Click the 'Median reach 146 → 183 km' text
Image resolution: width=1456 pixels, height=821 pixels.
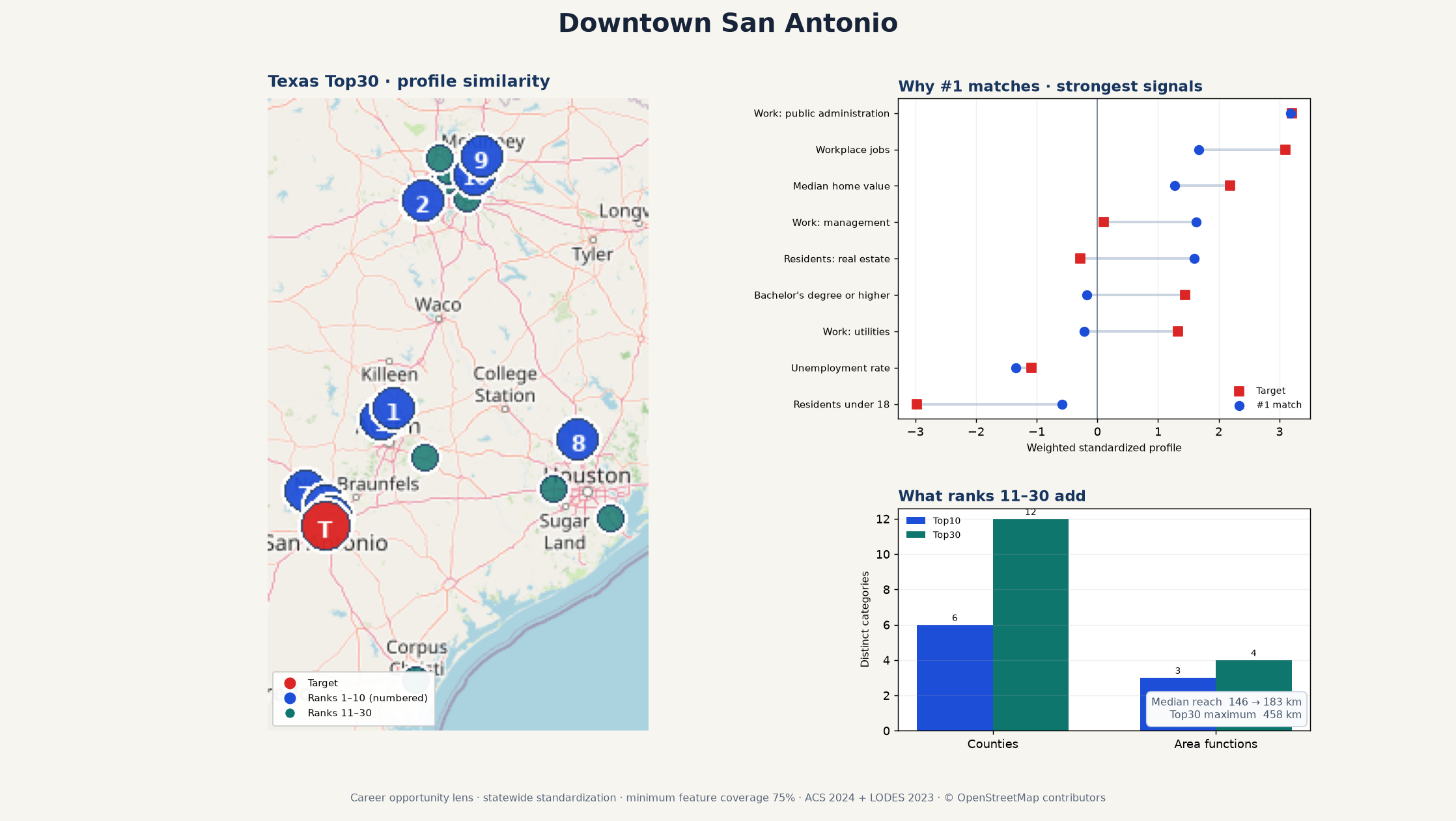(x=1226, y=702)
